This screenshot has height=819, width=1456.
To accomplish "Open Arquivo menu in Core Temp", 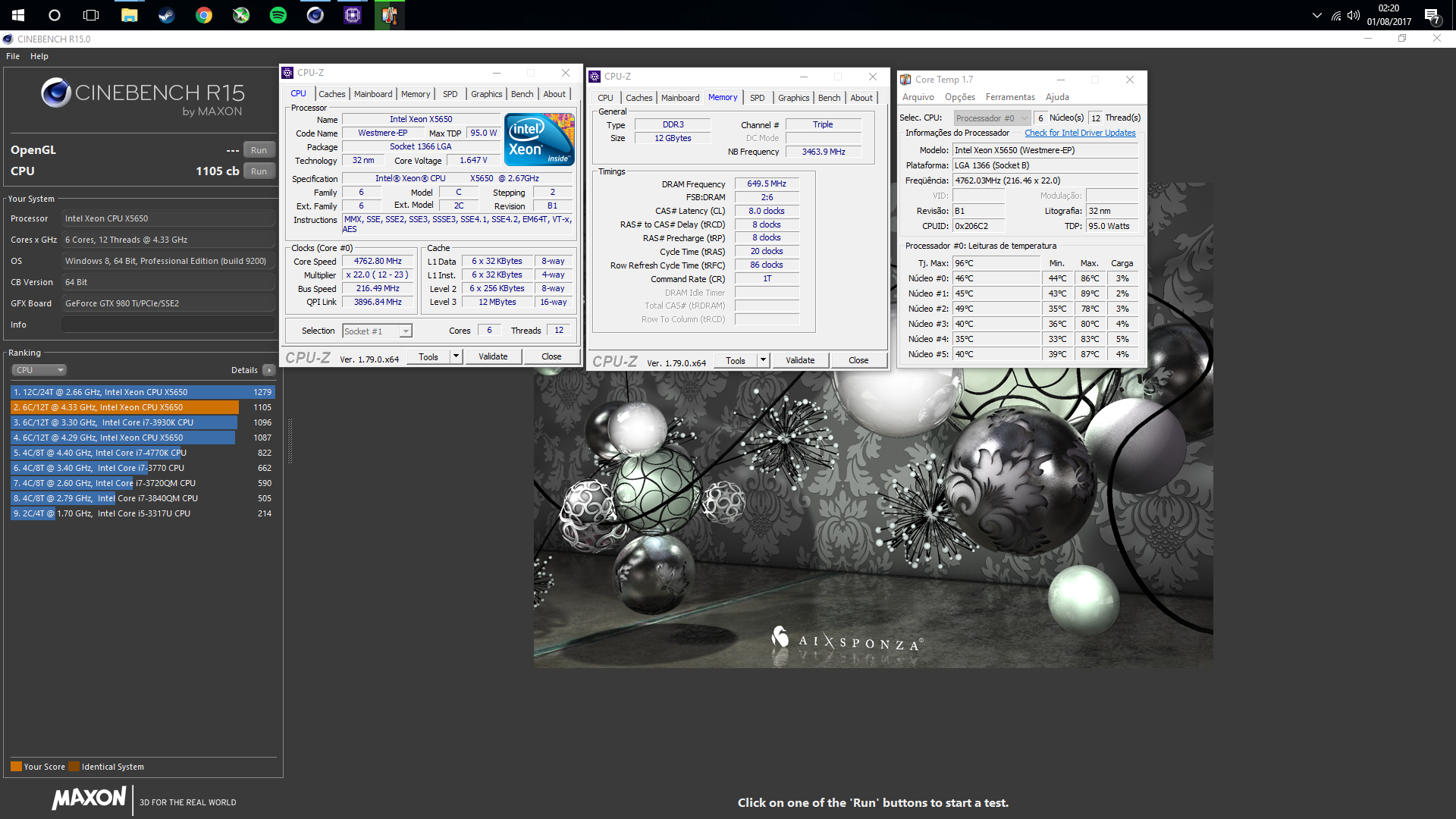I will click(x=918, y=97).
